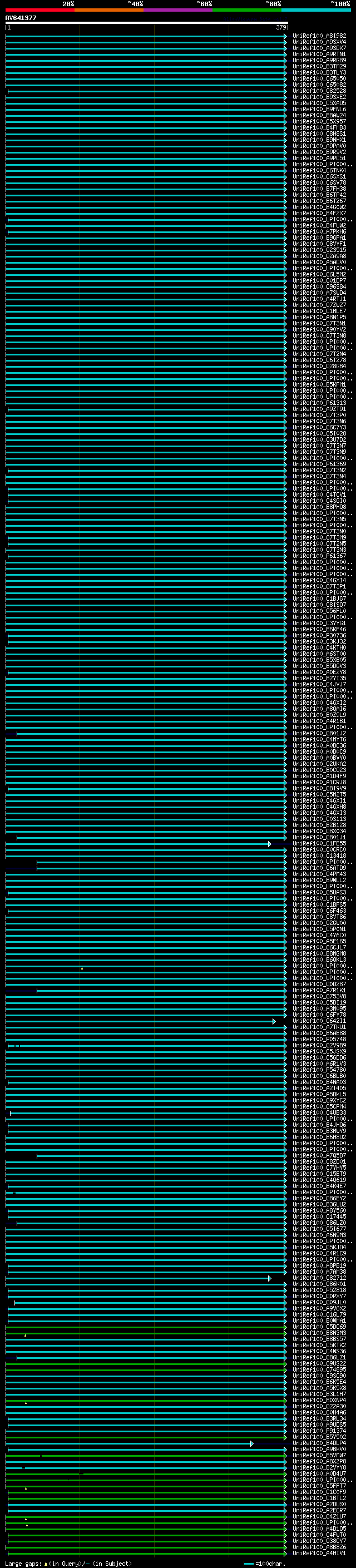The width and height of the screenshot is (356, 1568).
Task: Open hit UniRef100_A8I982
Action: pyautogui.click(x=319, y=36)
